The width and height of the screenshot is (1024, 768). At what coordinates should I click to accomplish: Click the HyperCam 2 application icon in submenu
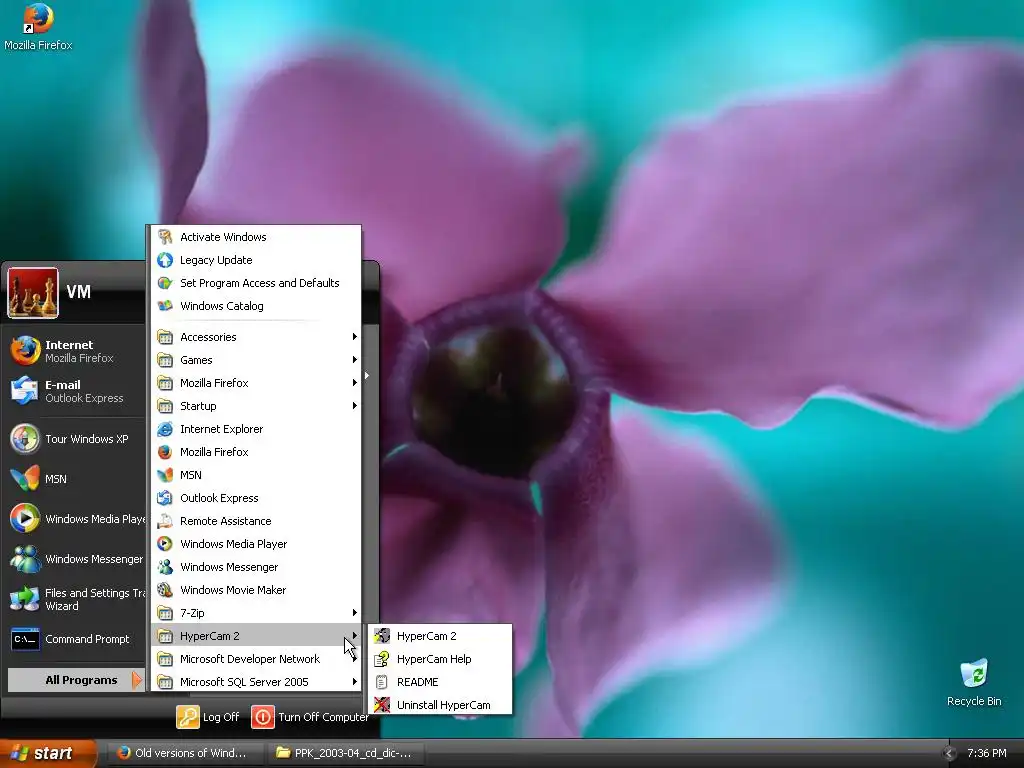coord(382,636)
